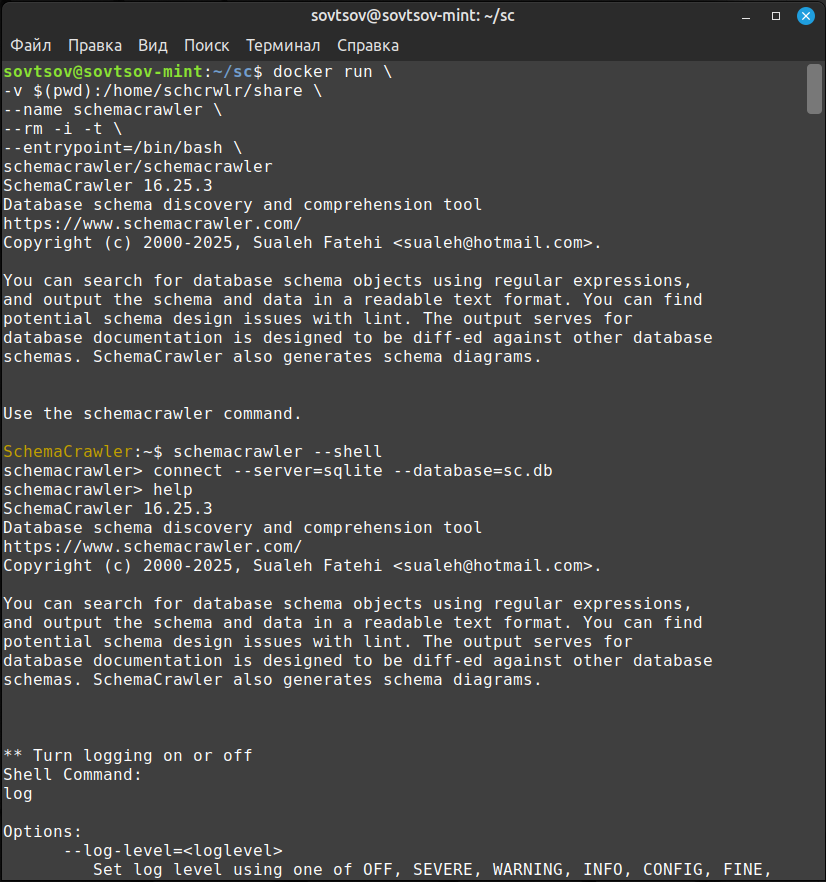Open the Вид menu
The height and width of the screenshot is (882, 826).
click(x=152, y=46)
